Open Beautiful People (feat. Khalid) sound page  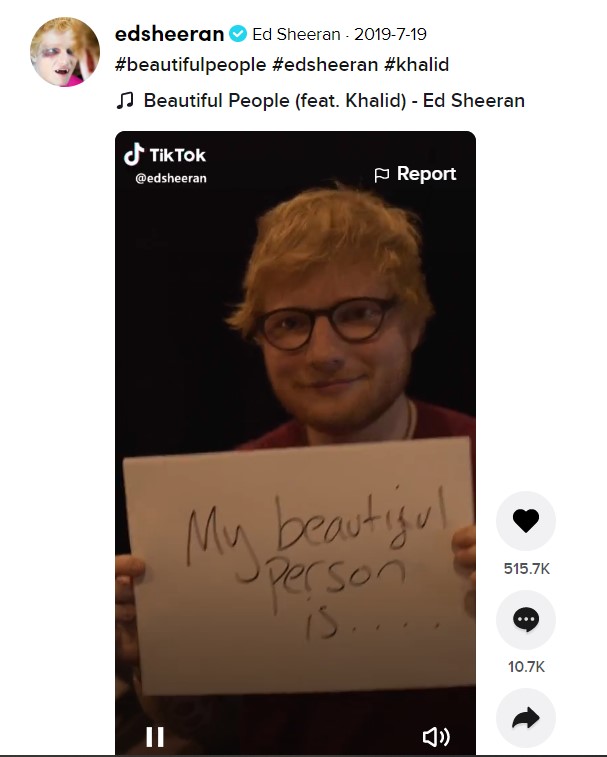(x=334, y=100)
